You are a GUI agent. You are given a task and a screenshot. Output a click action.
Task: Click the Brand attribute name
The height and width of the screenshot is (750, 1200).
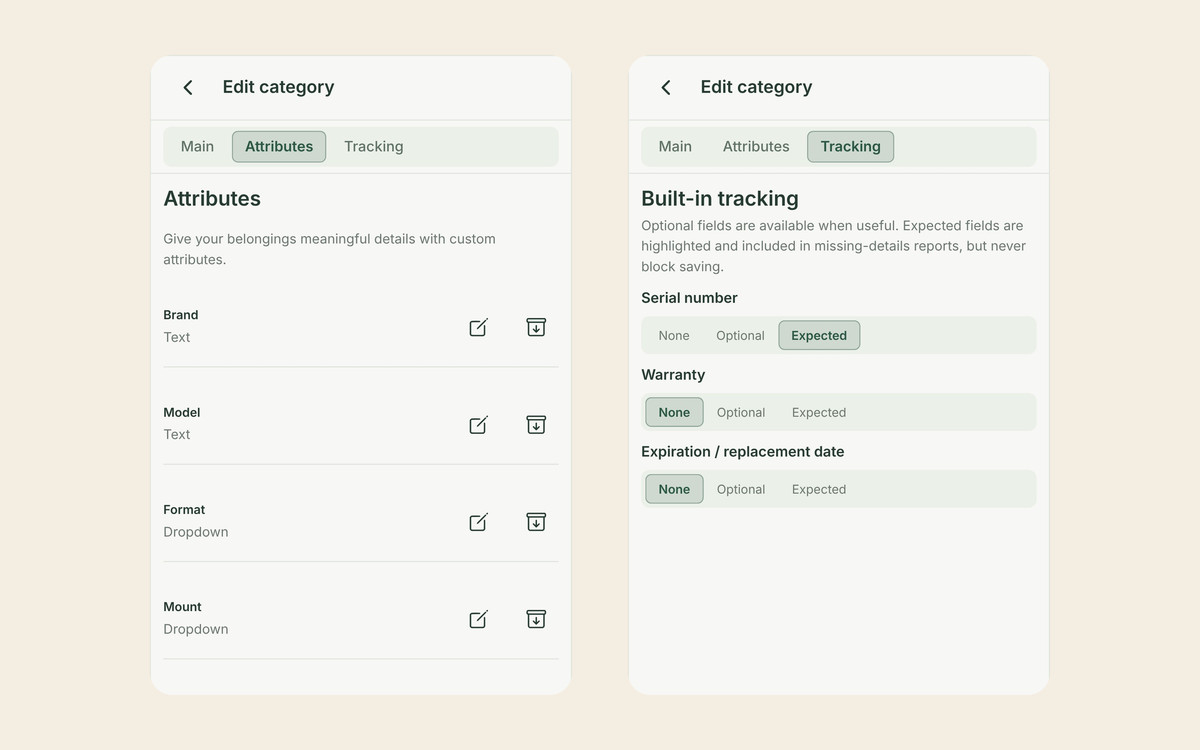[x=181, y=315]
